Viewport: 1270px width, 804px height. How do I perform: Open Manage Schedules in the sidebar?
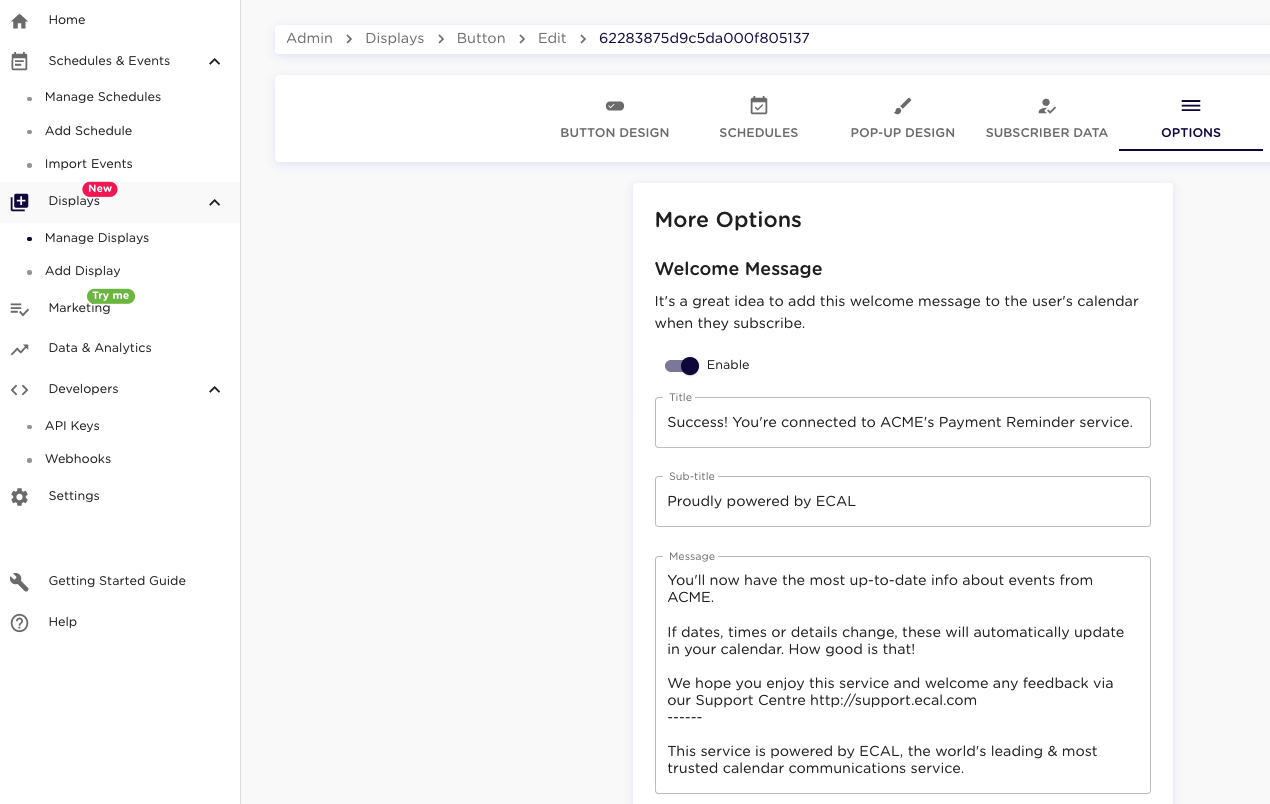(x=102, y=97)
